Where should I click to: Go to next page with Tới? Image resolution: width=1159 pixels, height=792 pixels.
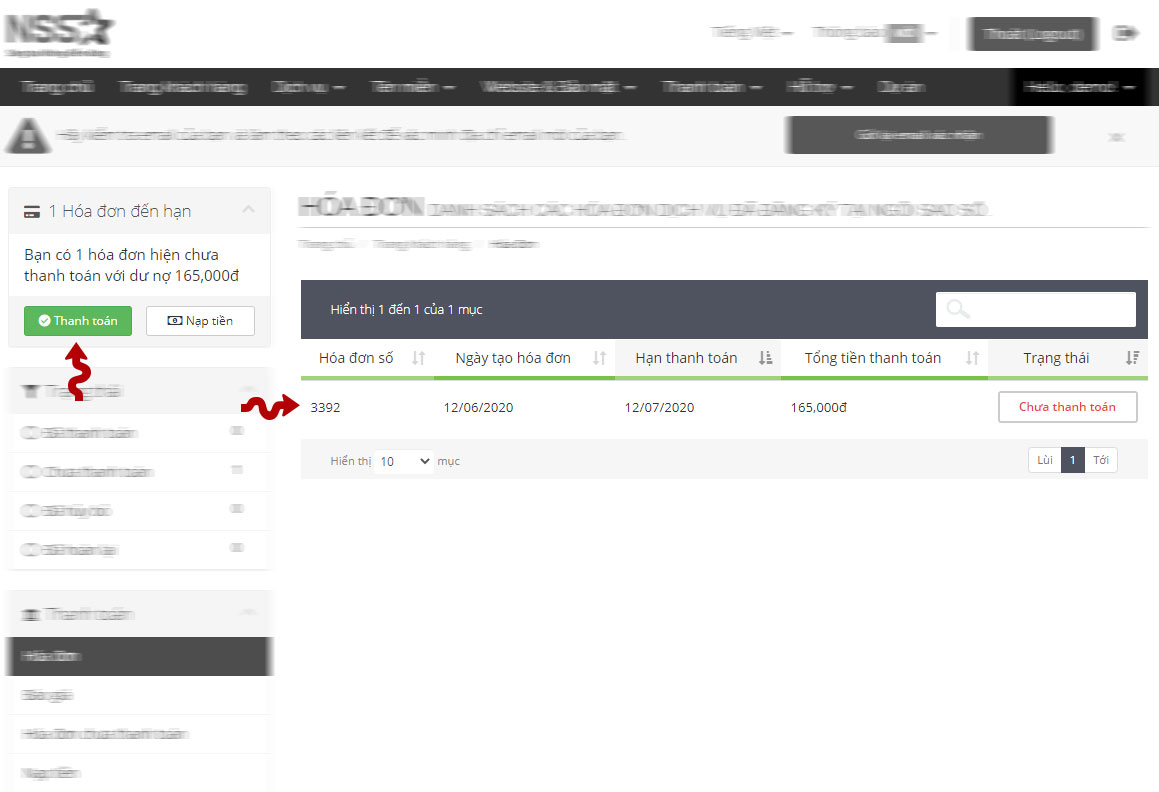[1101, 460]
